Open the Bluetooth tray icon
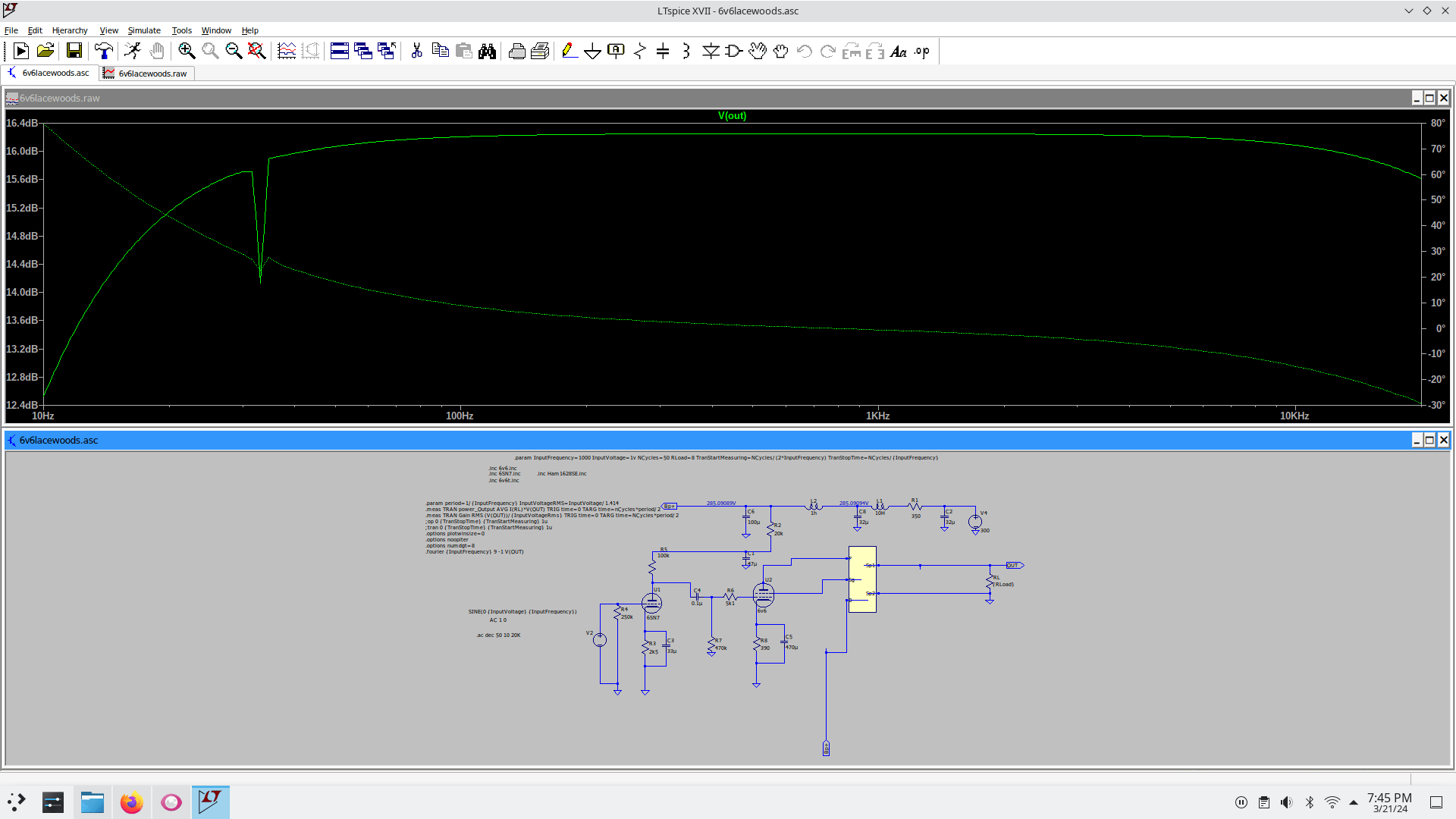1456x819 pixels. pyautogui.click(x=1309, y=802)
